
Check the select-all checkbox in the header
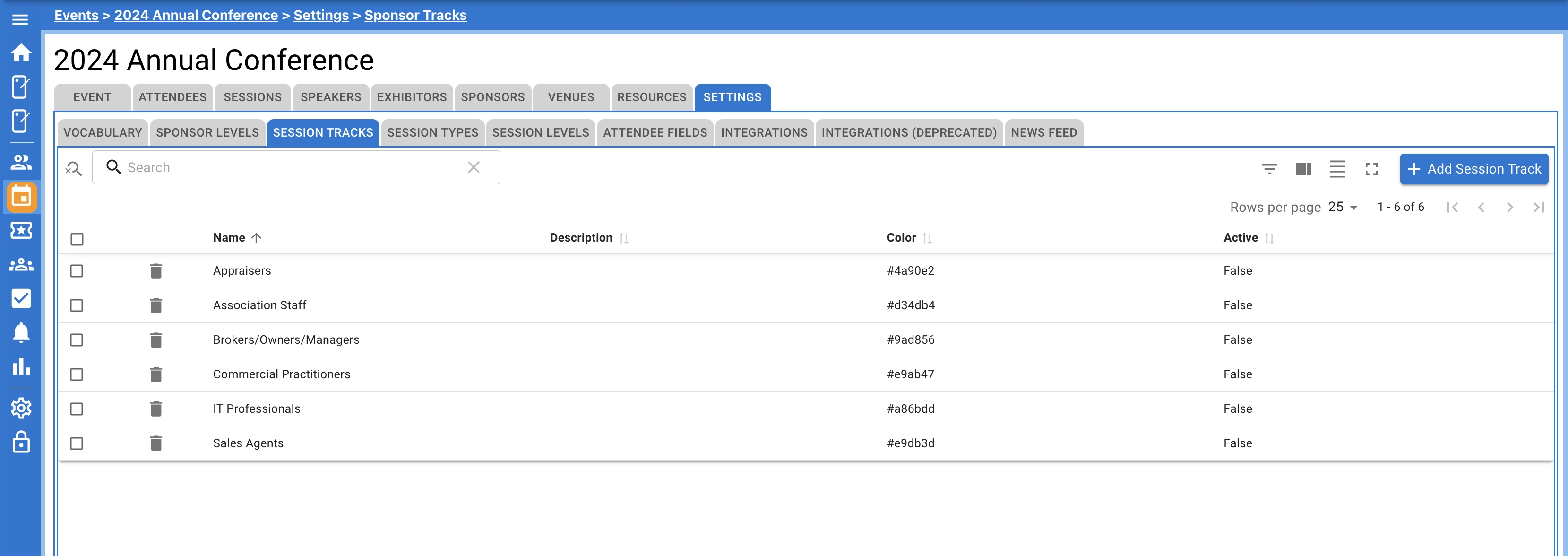pos(77,239)
